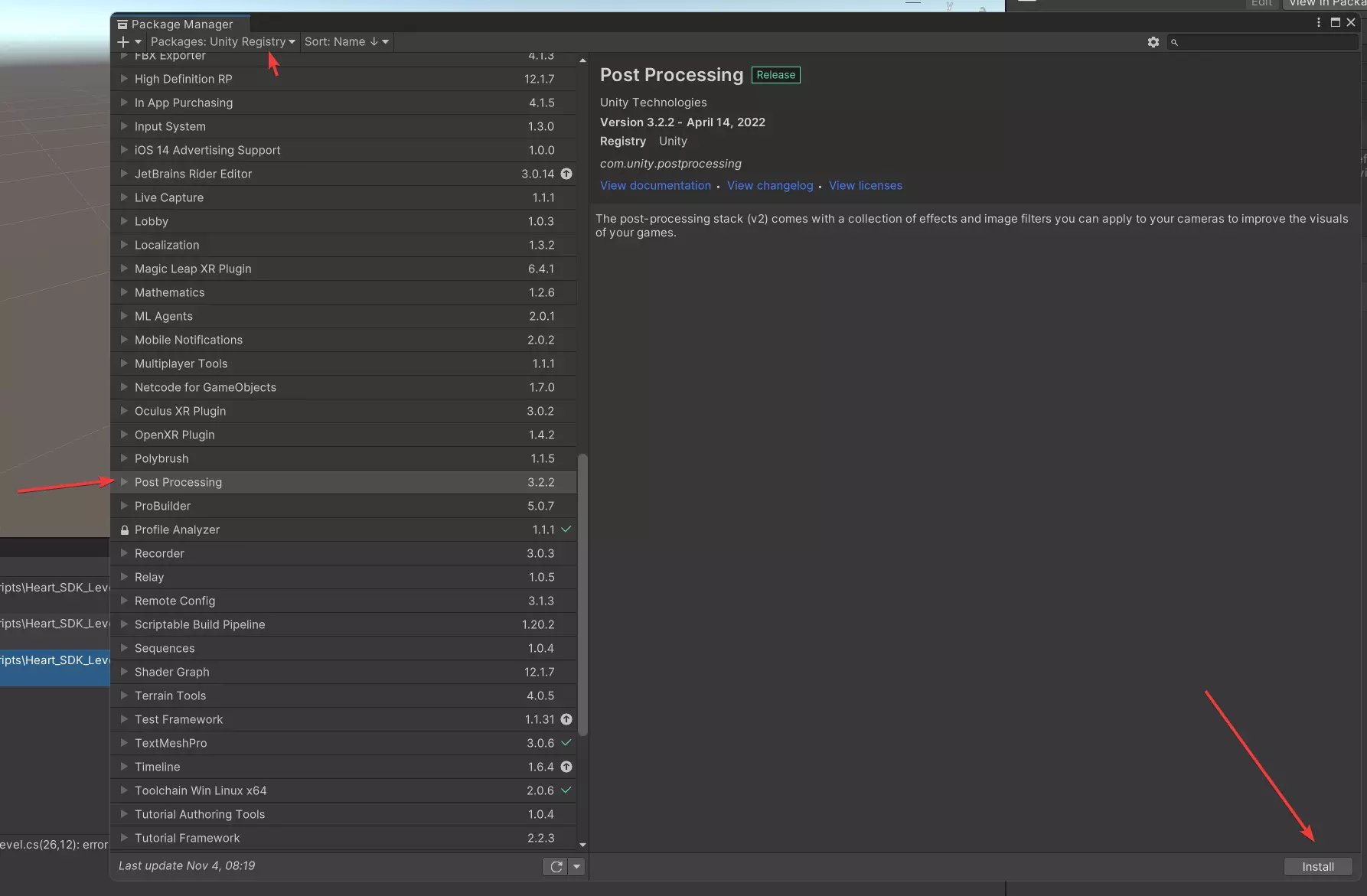Open the View changelog link
This screenshot has height=896, width=1367.
tap(769, 185)
